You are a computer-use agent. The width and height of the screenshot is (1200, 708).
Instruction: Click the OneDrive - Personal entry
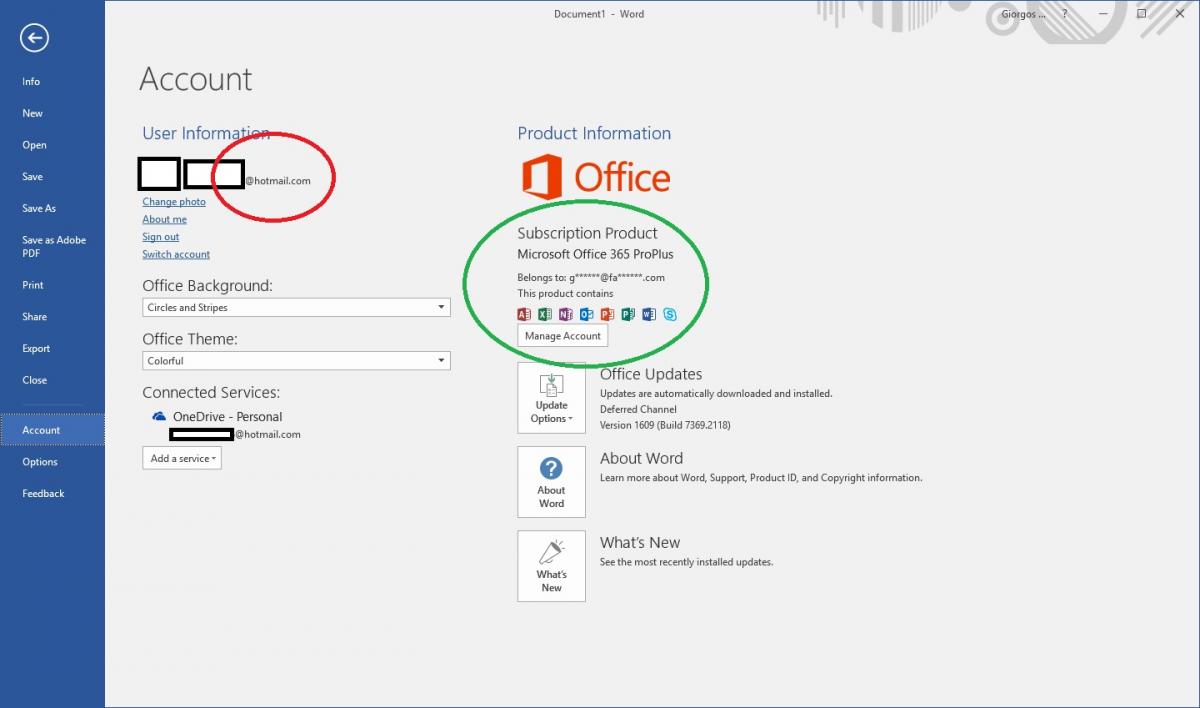(227, 416)
